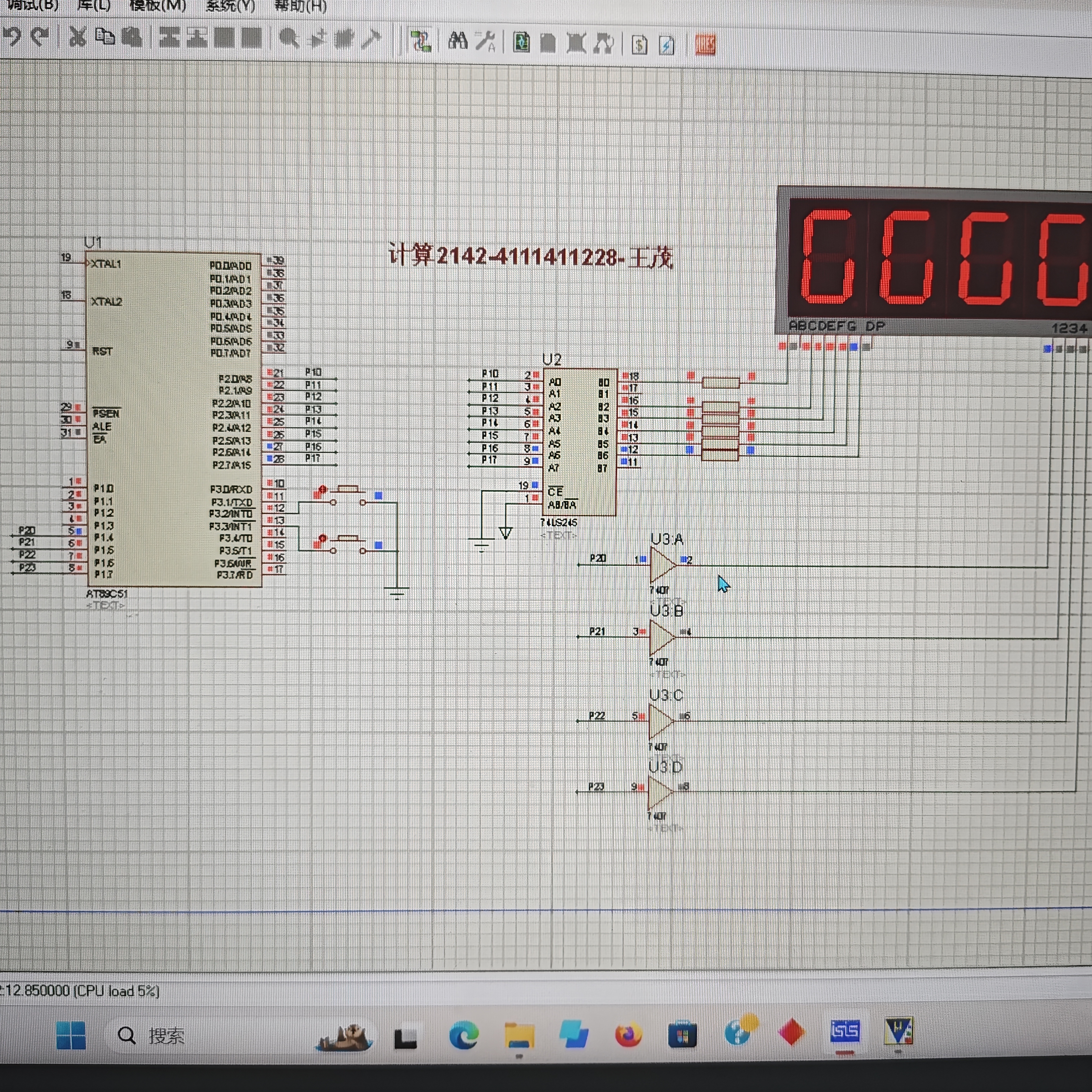
Task: Pick parts with the magnifier icon
Action: click(x=289, y=38)
